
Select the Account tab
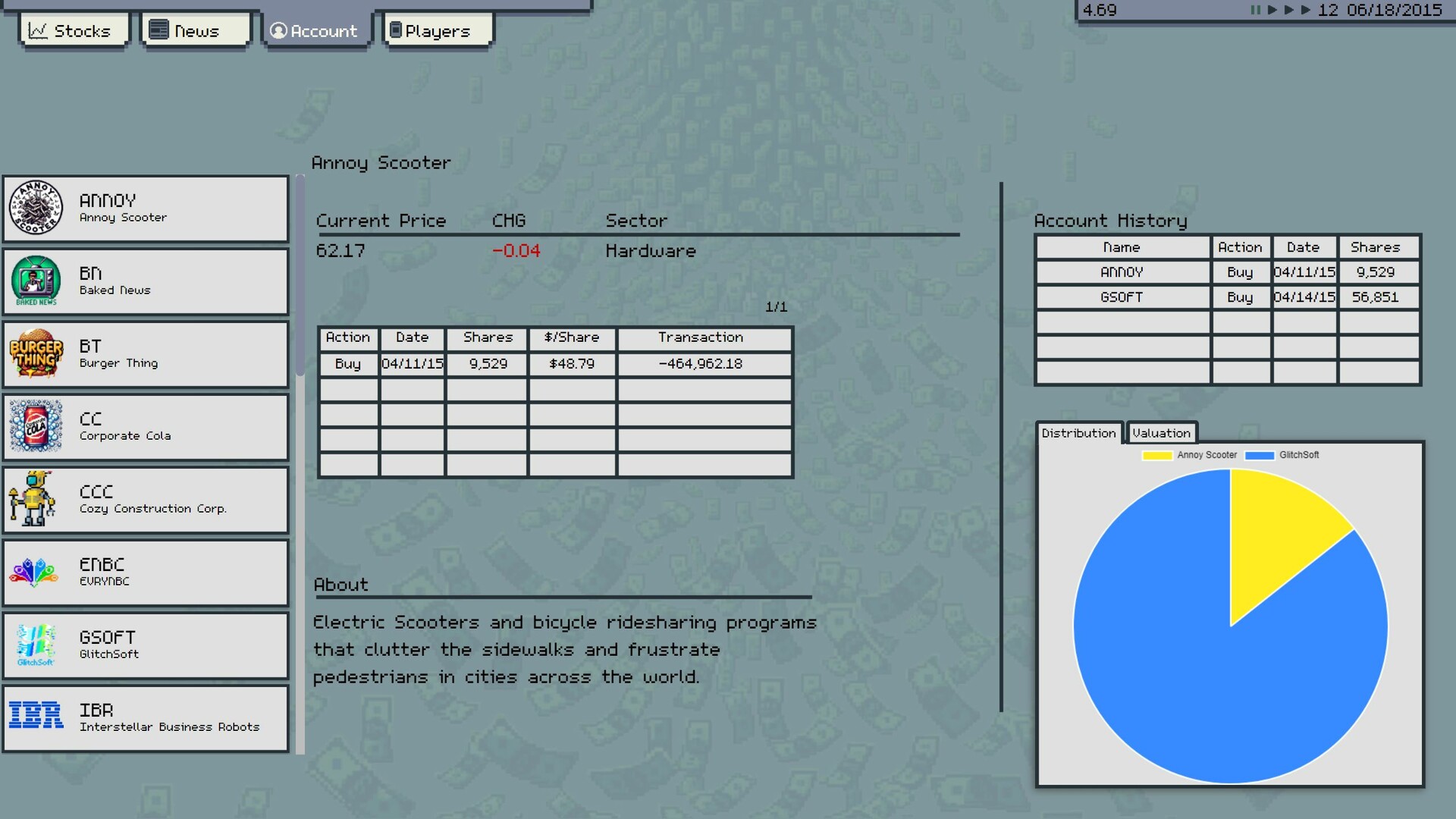coord(317,31)
